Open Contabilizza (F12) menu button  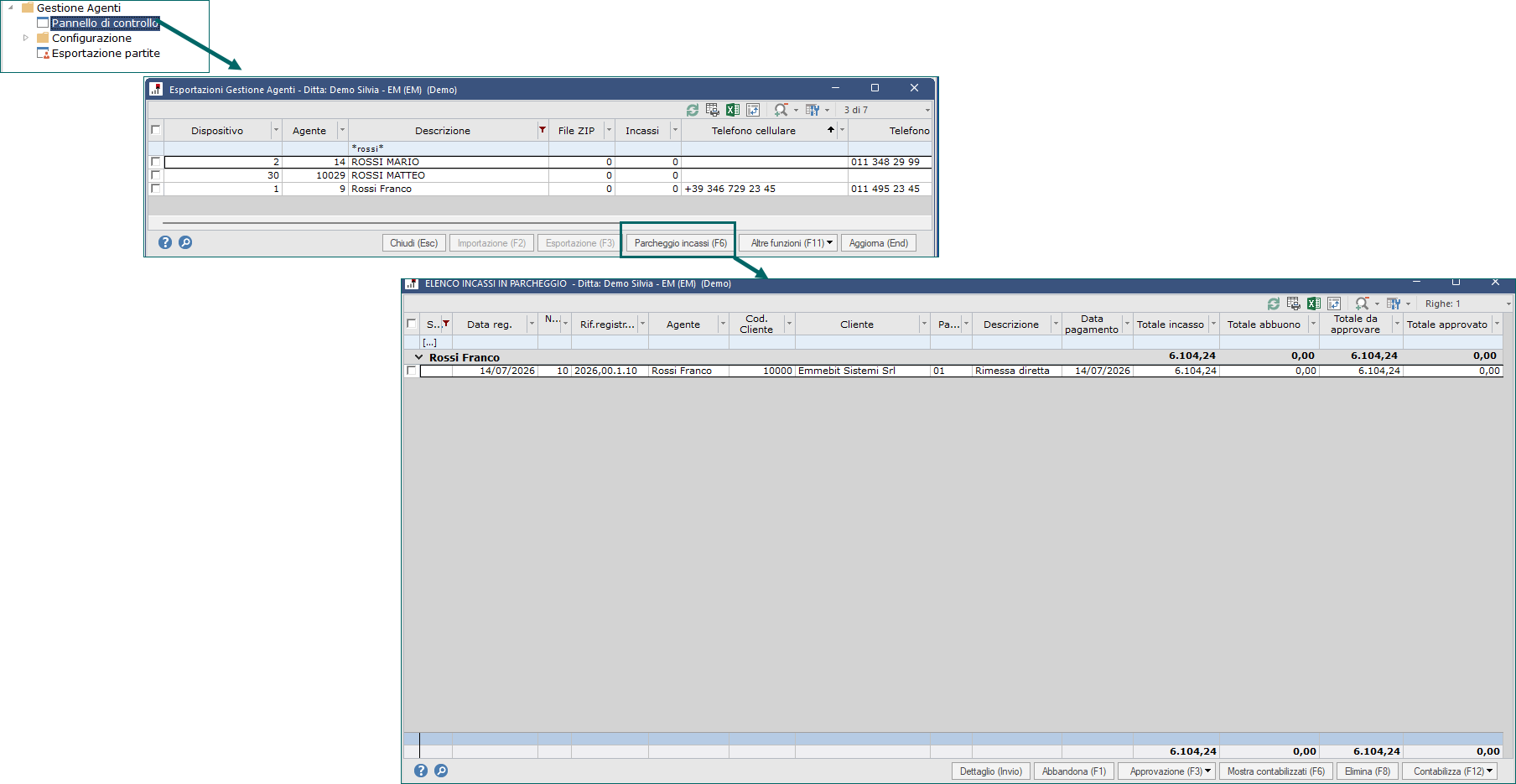click(1451, 771)
